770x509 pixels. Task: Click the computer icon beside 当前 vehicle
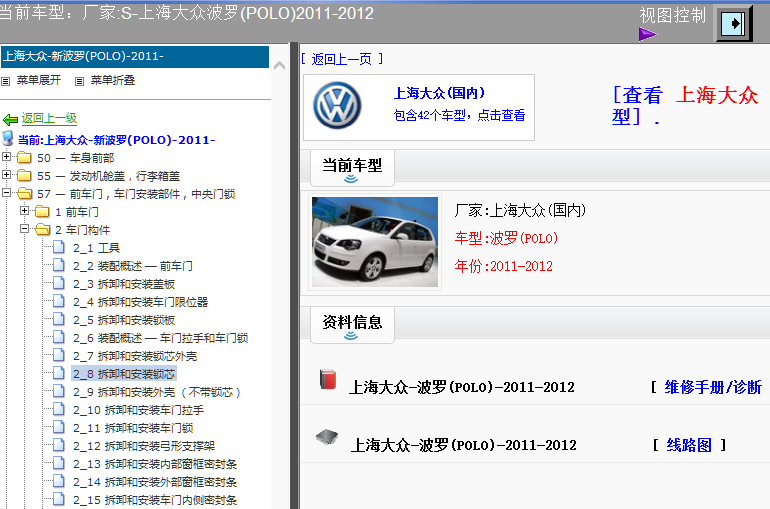(x=8, y=139)
